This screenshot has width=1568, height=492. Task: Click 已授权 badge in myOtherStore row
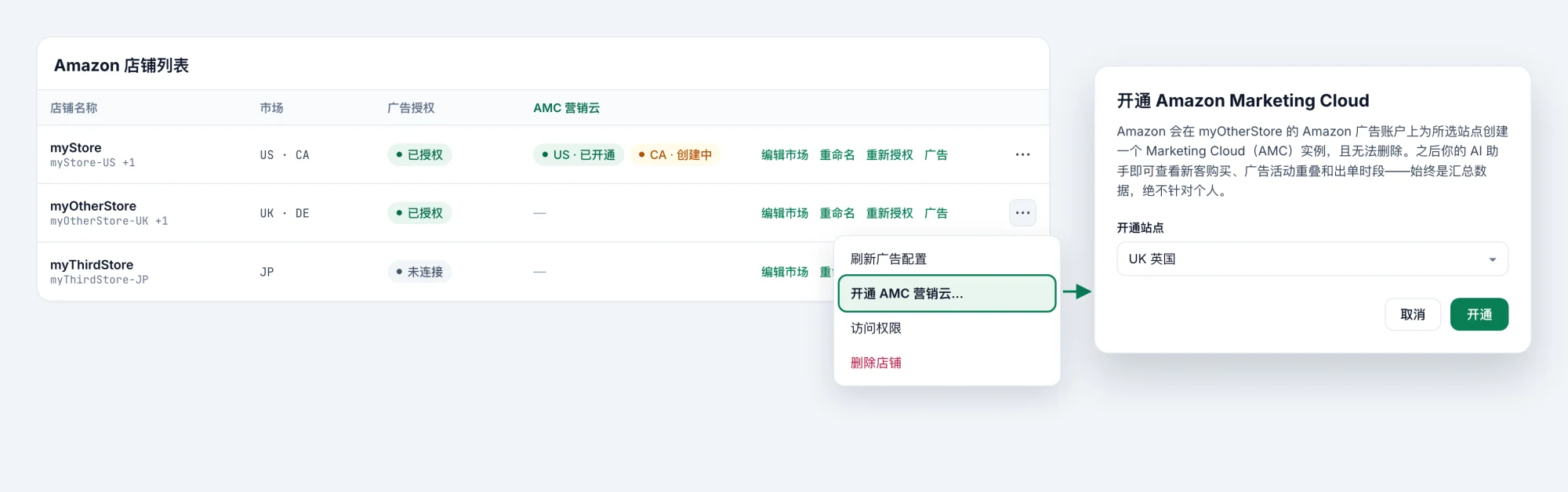click(419, 213)
